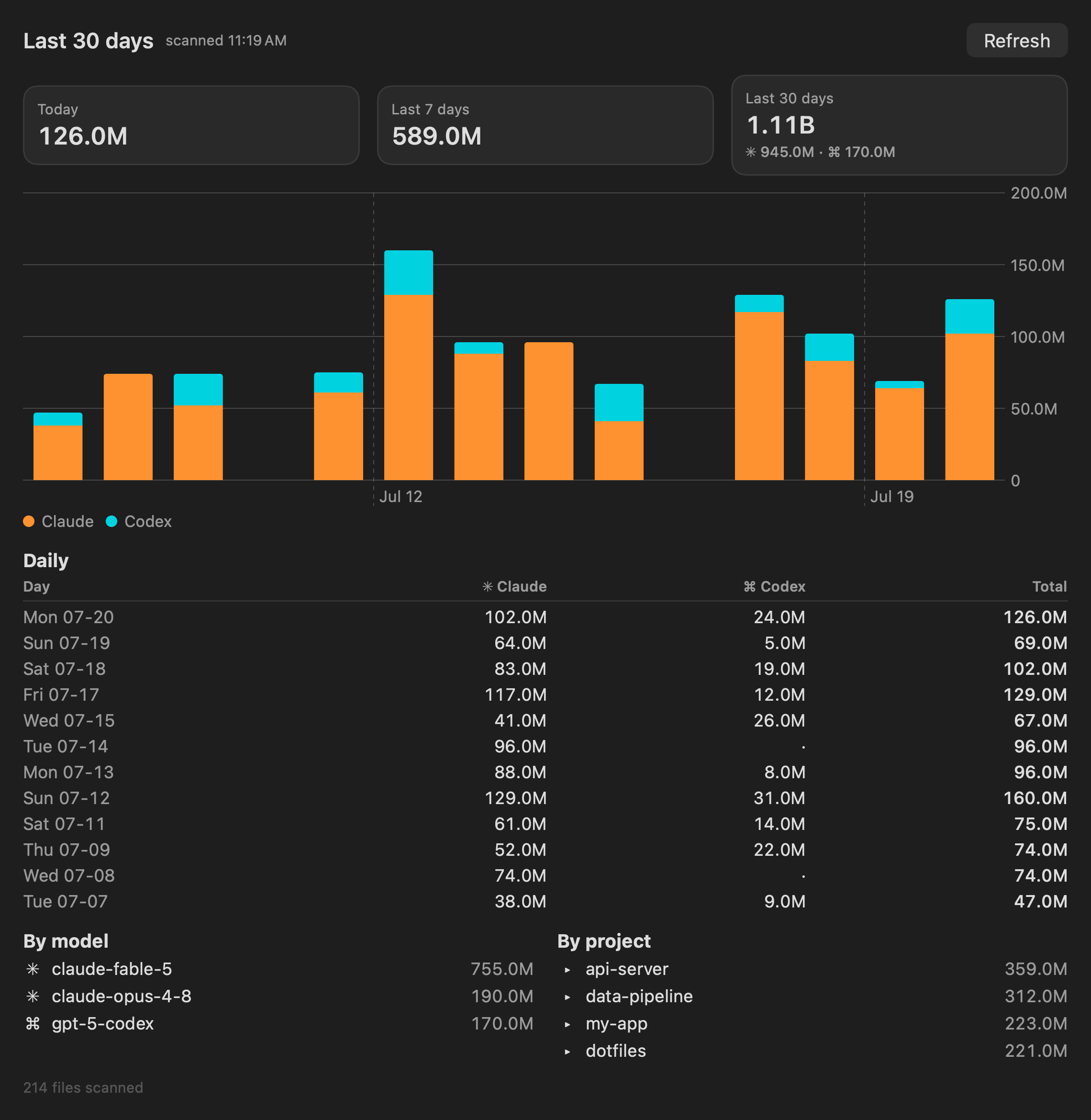Click the 1.11B total value
This screenshot has width=1091, height=1120.
[x=780, y=125]
